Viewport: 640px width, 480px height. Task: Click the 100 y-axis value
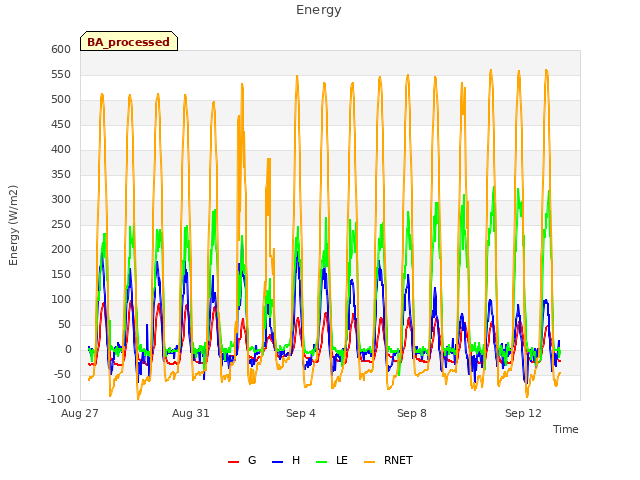pos(61,300)
